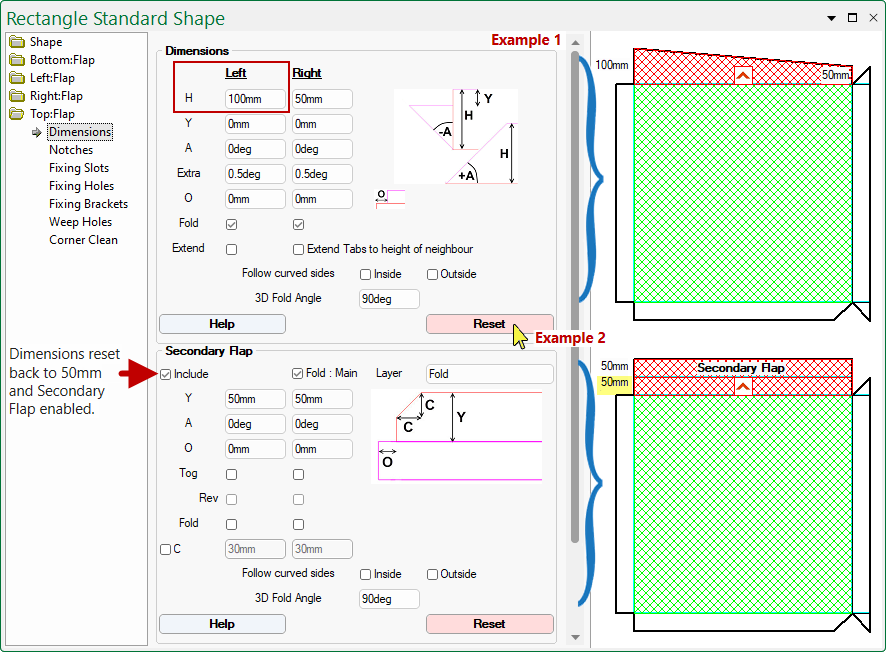Click the red arrow handle on Secondary Flap preview
The width and height of the screenshot is (886, 652).
pyautogui.click(x=743, y=387)
